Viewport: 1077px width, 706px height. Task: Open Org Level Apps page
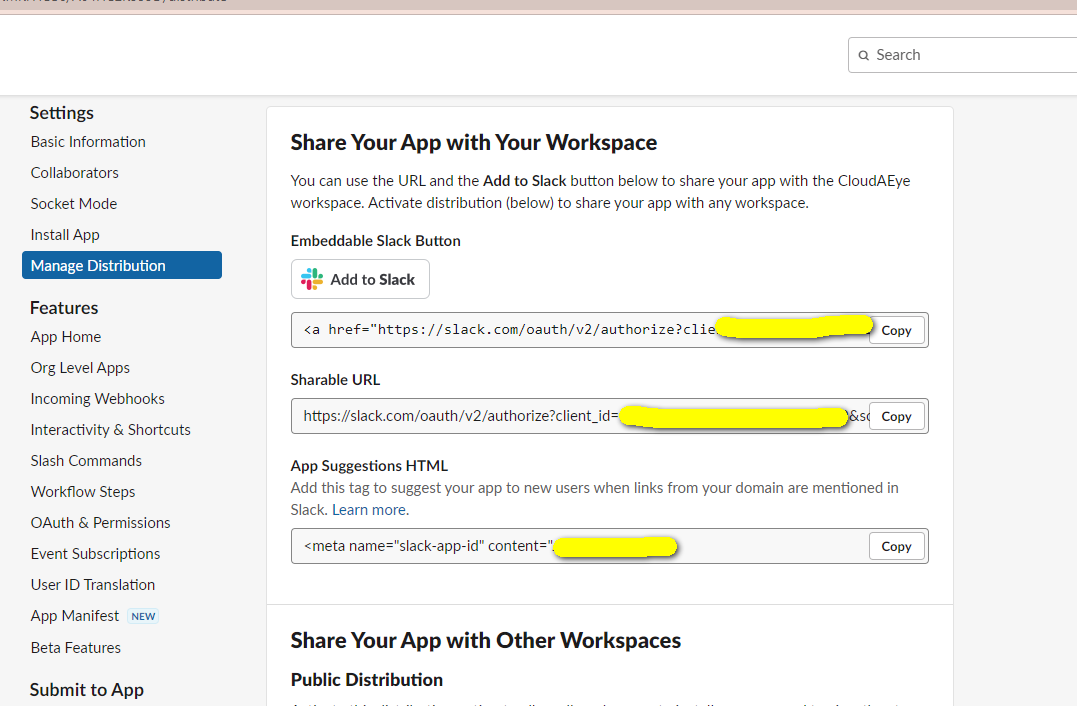[80, 367]
